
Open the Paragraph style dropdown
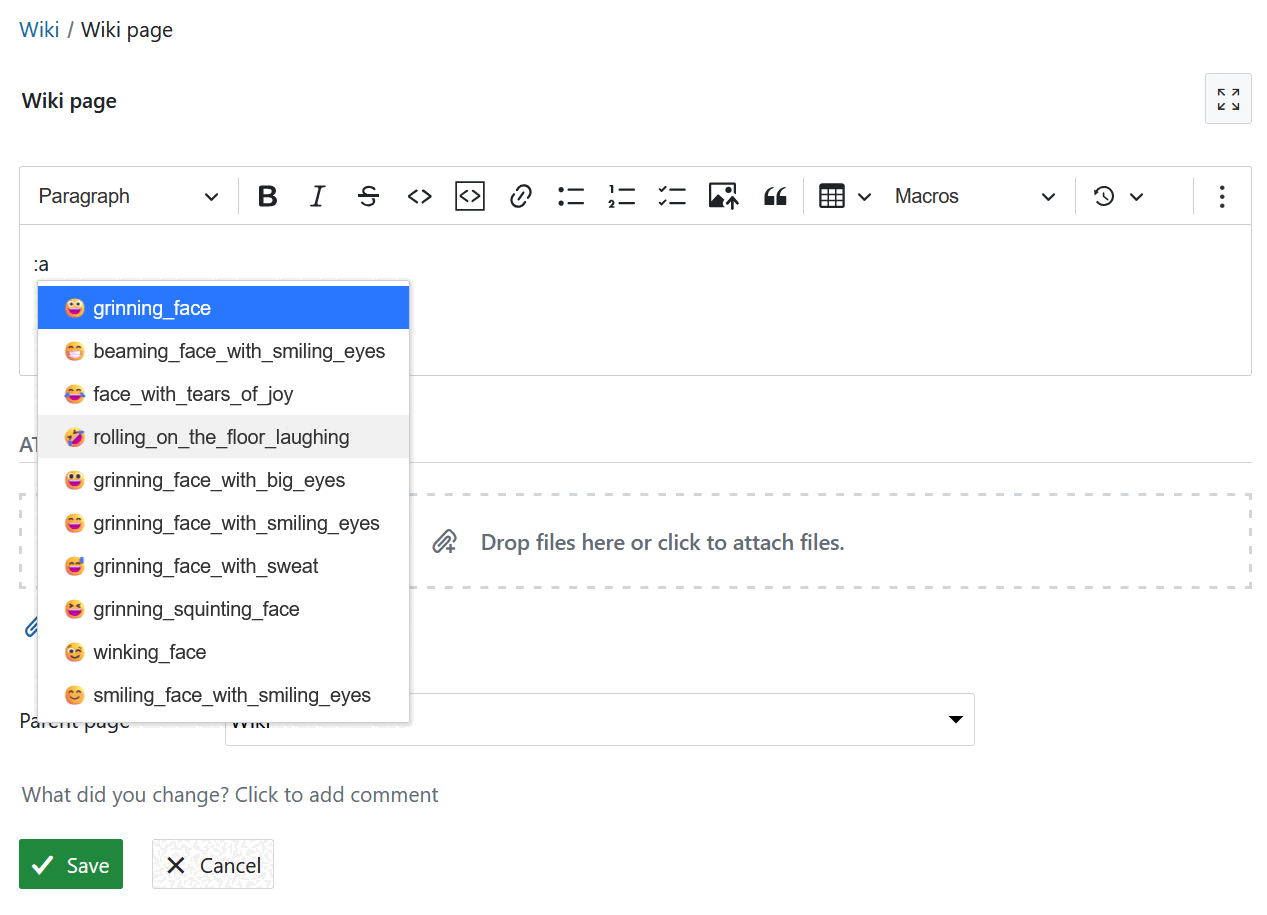[x=125, y=196]
